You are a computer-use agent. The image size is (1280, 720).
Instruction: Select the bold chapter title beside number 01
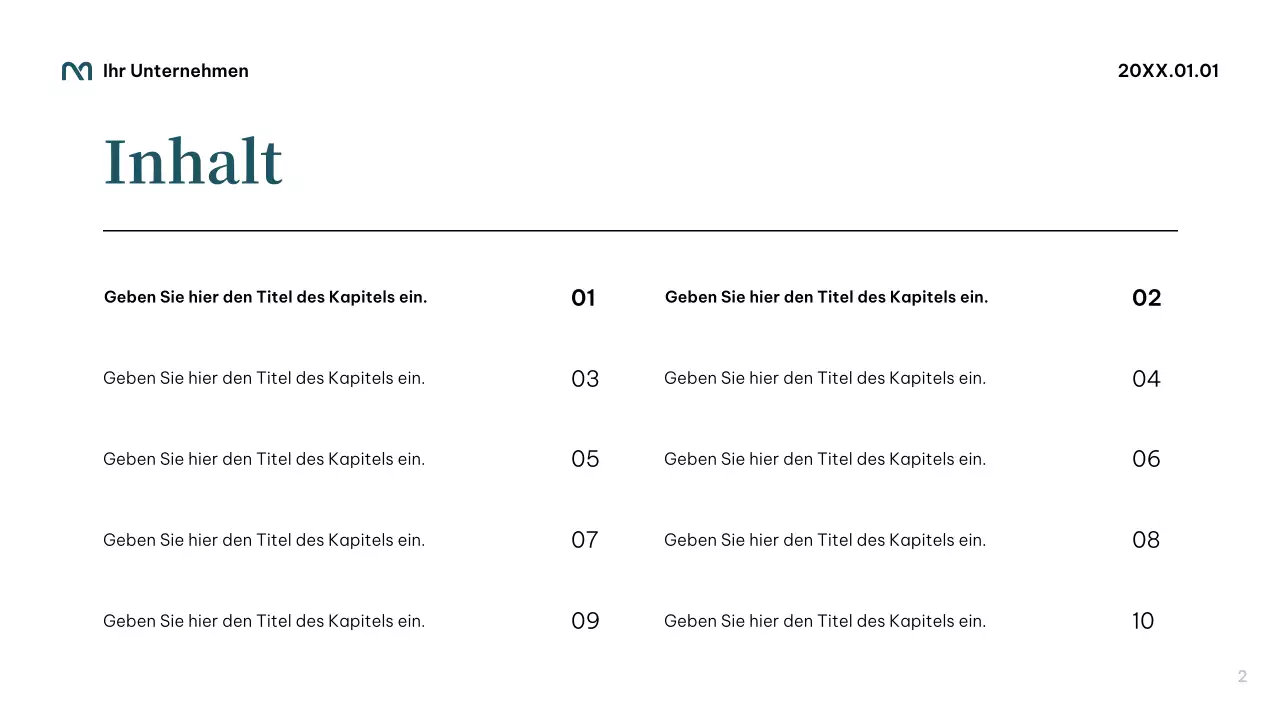(265, 297)
